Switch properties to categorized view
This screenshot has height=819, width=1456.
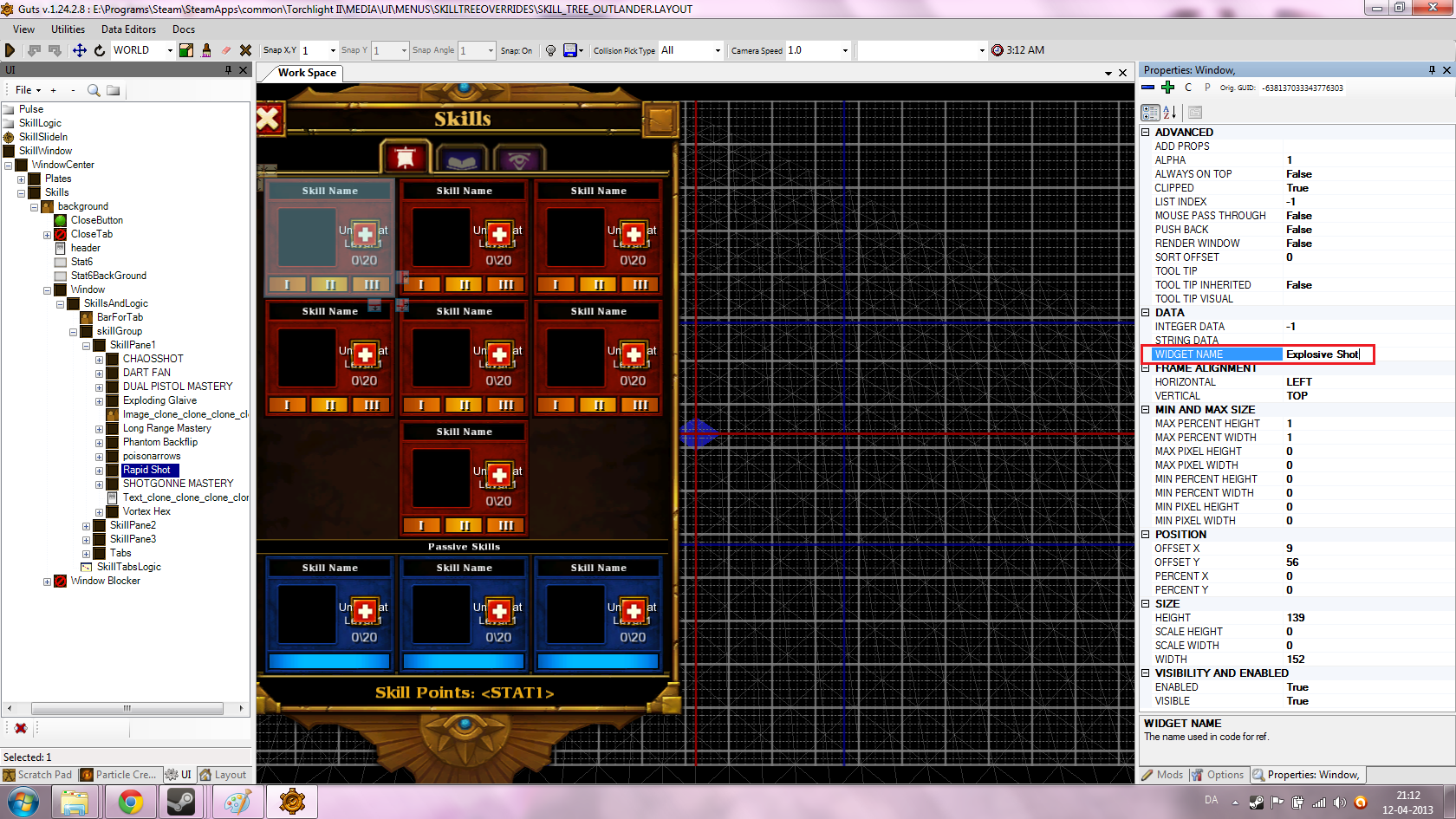pos(1150,113)
